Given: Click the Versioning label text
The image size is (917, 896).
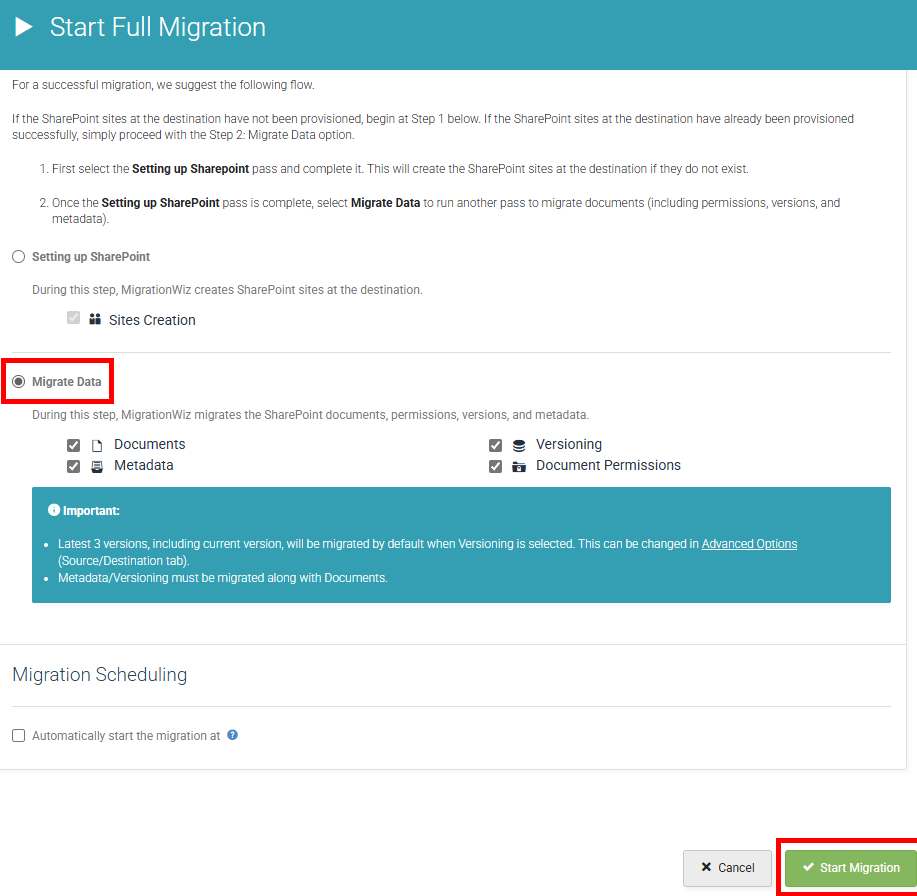Looking at the screenshot, I should (x=568, y=444).
